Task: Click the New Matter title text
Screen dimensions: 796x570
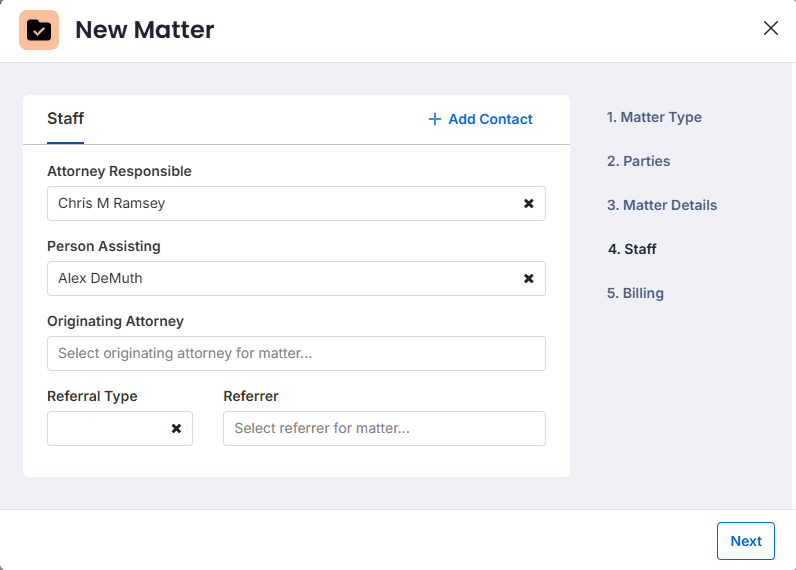Action: 145,29
